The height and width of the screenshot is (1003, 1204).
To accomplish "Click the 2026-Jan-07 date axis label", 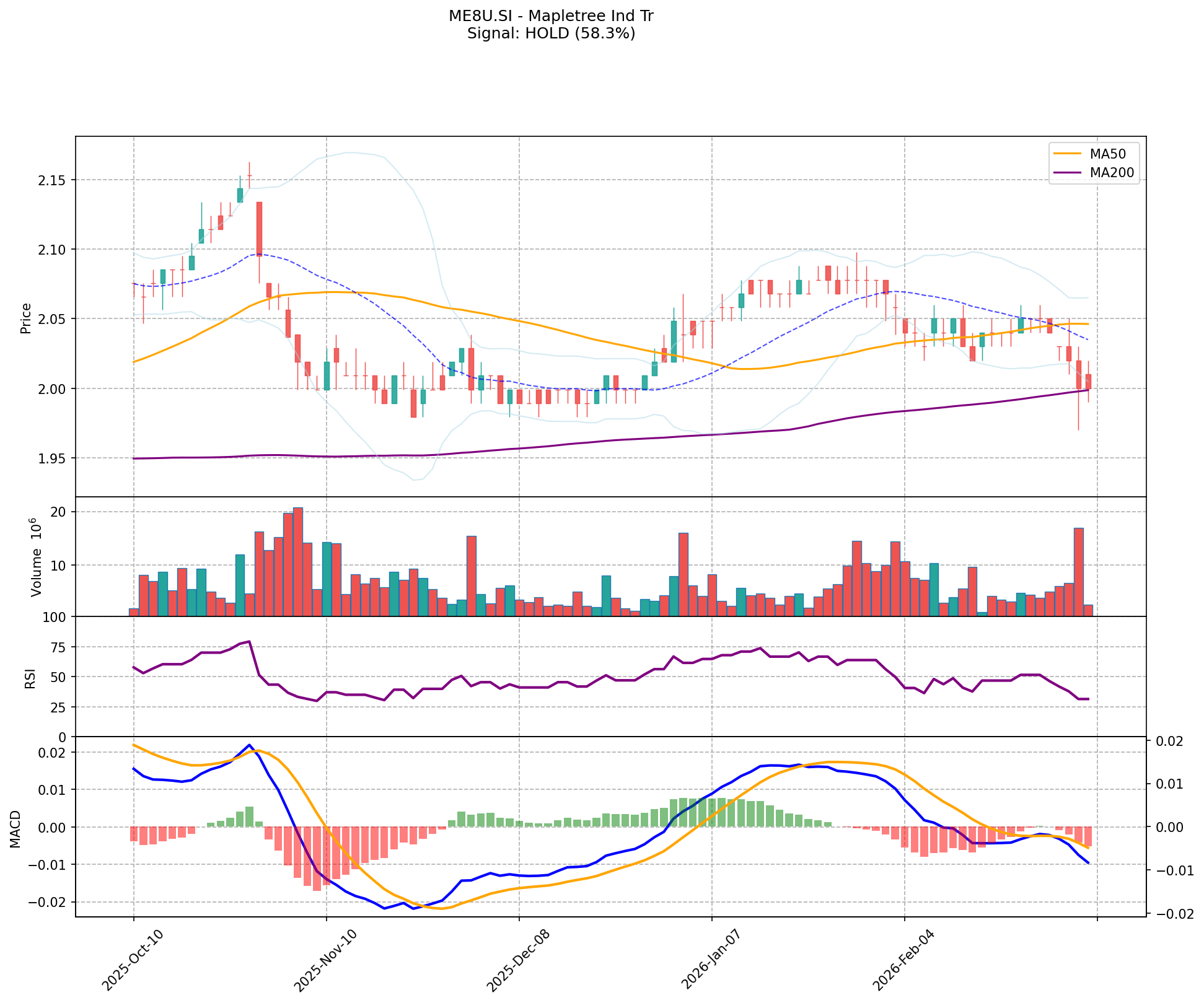I will click(x=710, y=960).
